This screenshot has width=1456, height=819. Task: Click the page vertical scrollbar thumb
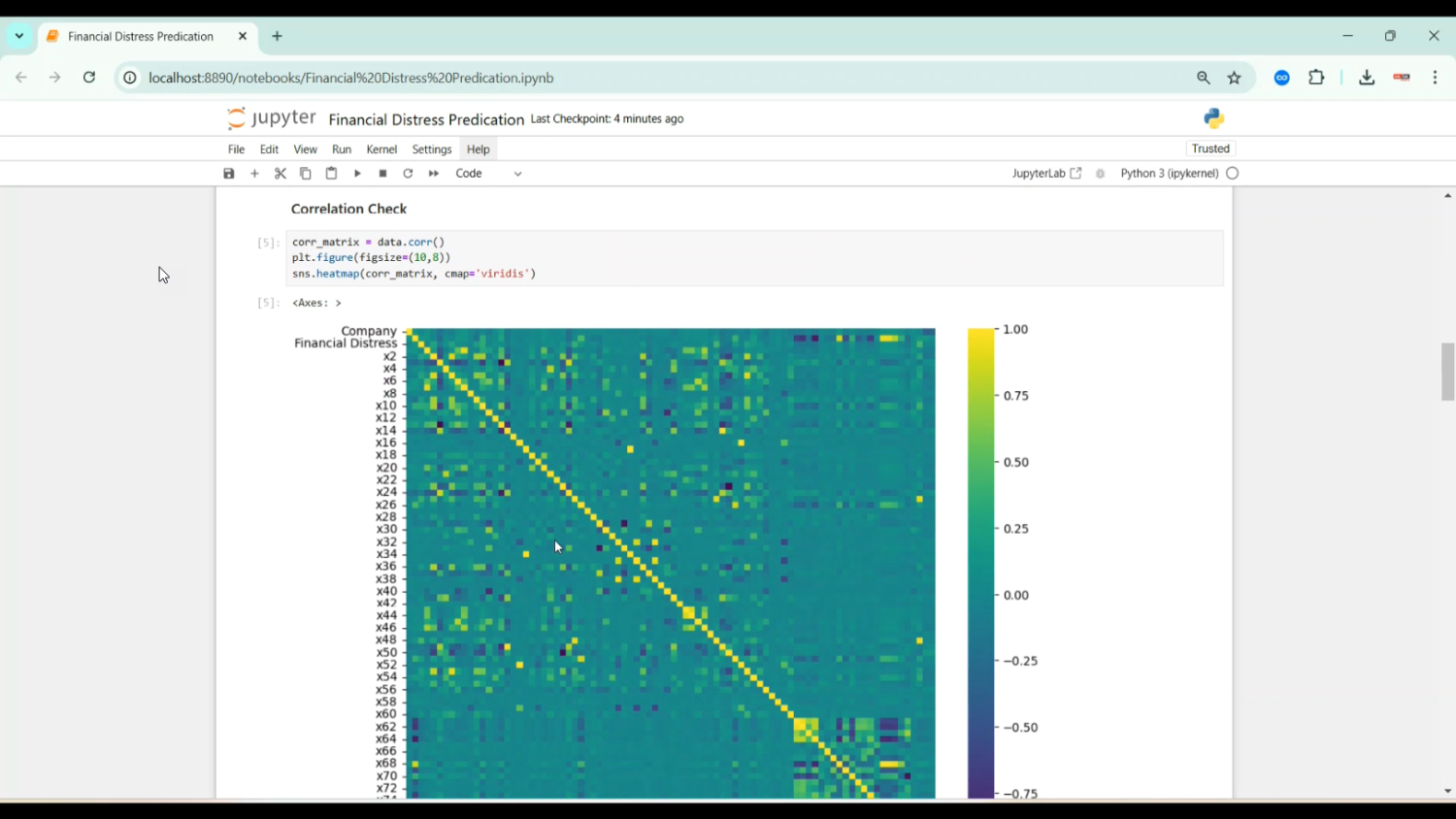[x=1447, y=372]
